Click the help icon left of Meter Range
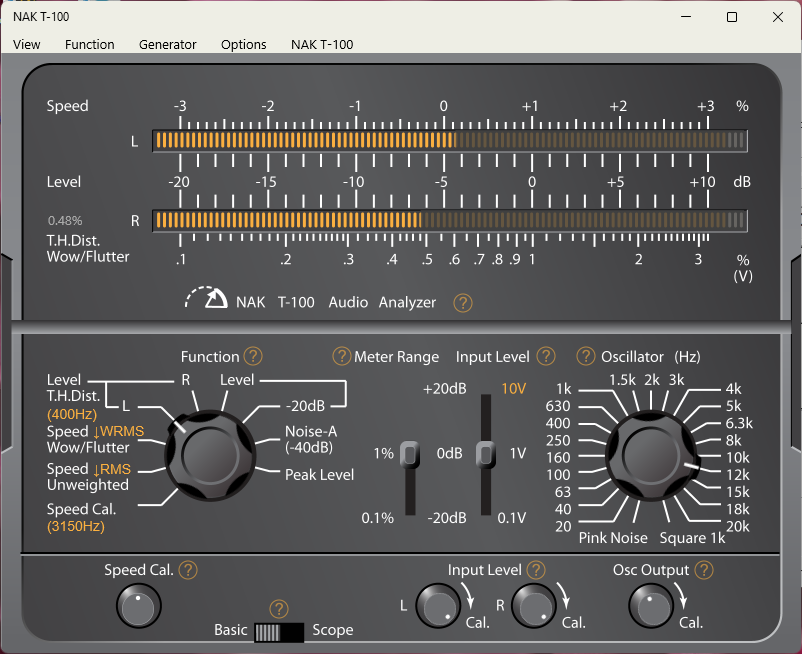The image size is (802, 654). click(342, 356)
